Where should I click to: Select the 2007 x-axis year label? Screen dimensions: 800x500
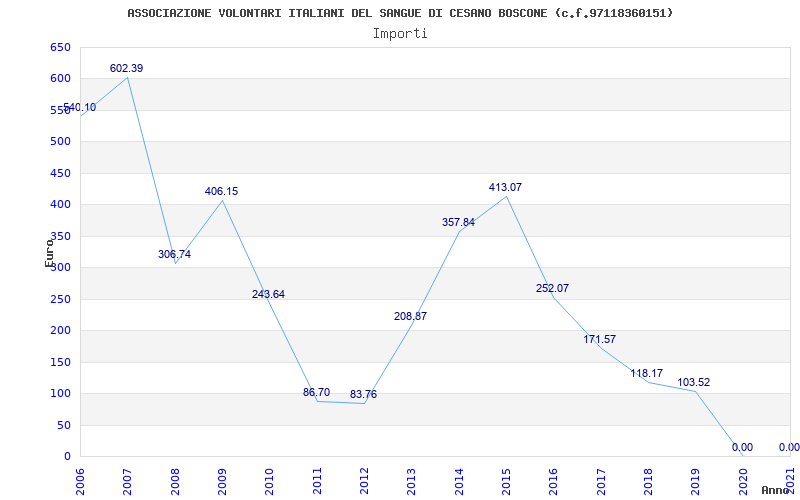(x=127, y=482)
